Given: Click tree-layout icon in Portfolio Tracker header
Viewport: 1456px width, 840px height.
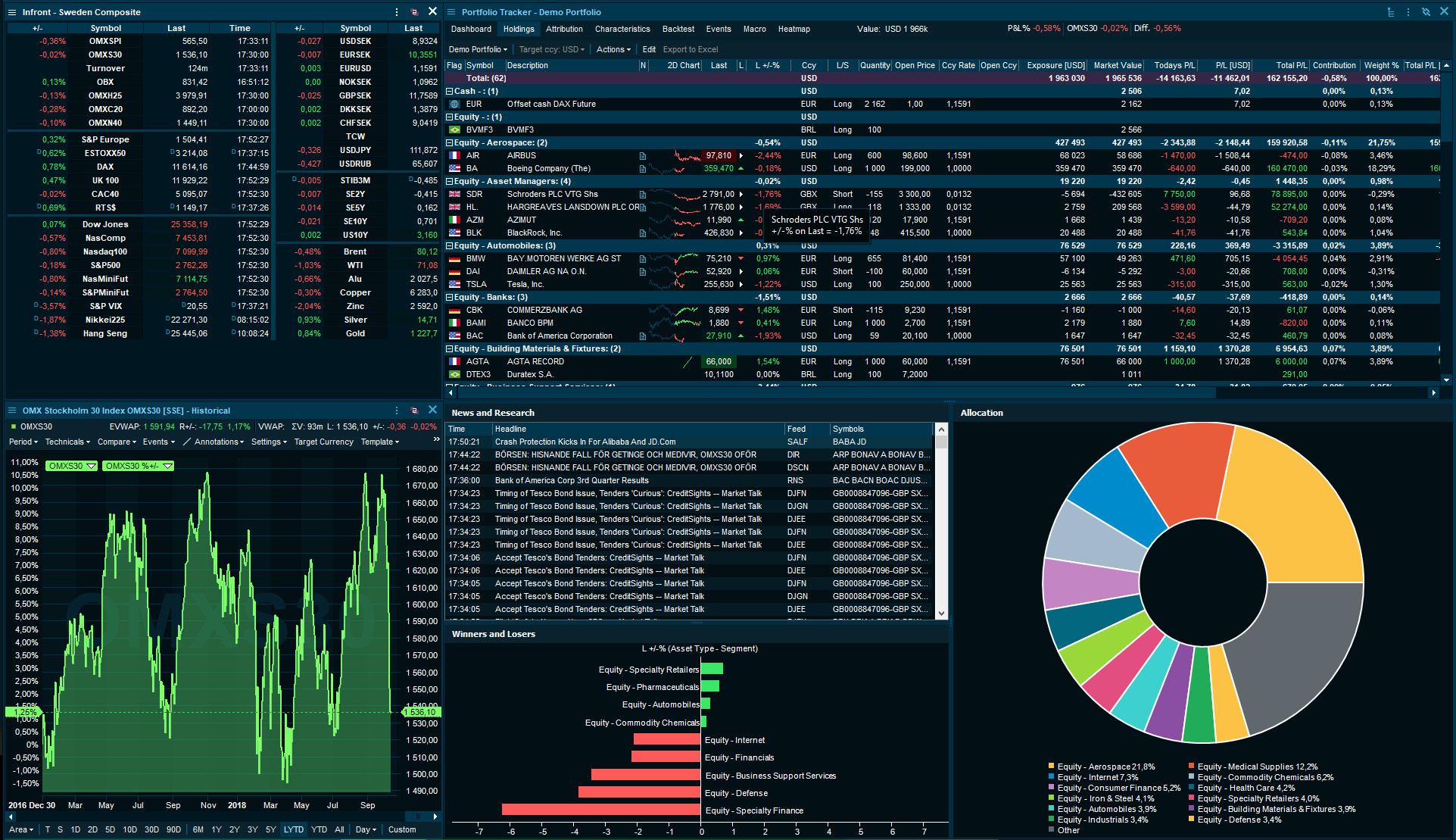Looking at the screenshot, I should (1391, 12).
